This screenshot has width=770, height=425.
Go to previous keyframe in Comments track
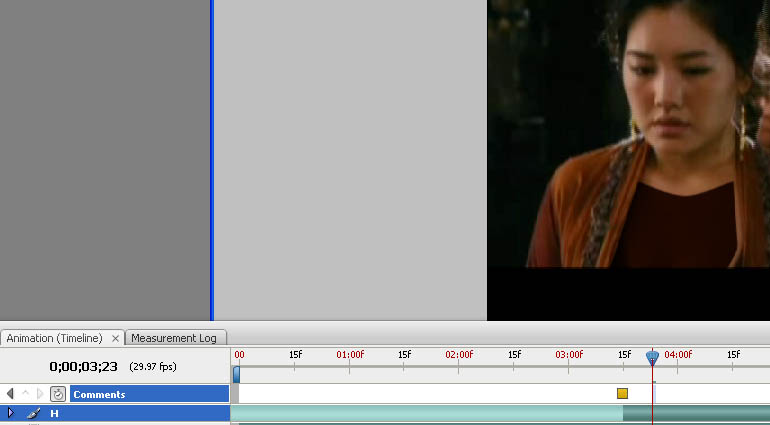[x=10, y=394]
